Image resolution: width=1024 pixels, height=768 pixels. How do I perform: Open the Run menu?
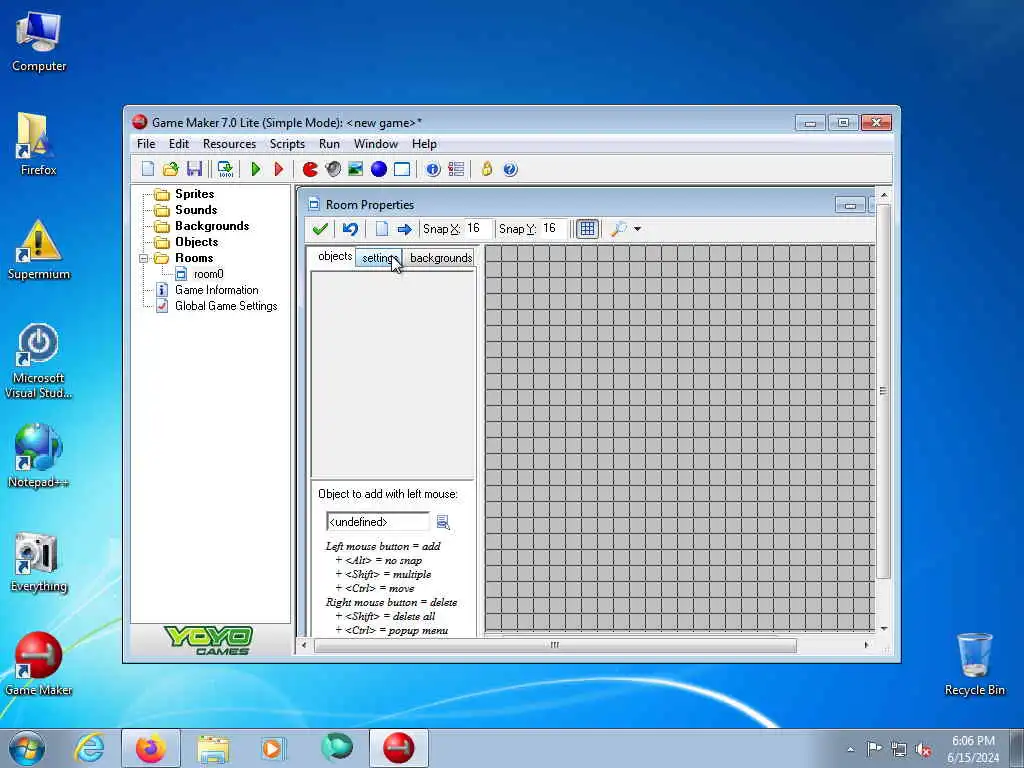329,144
